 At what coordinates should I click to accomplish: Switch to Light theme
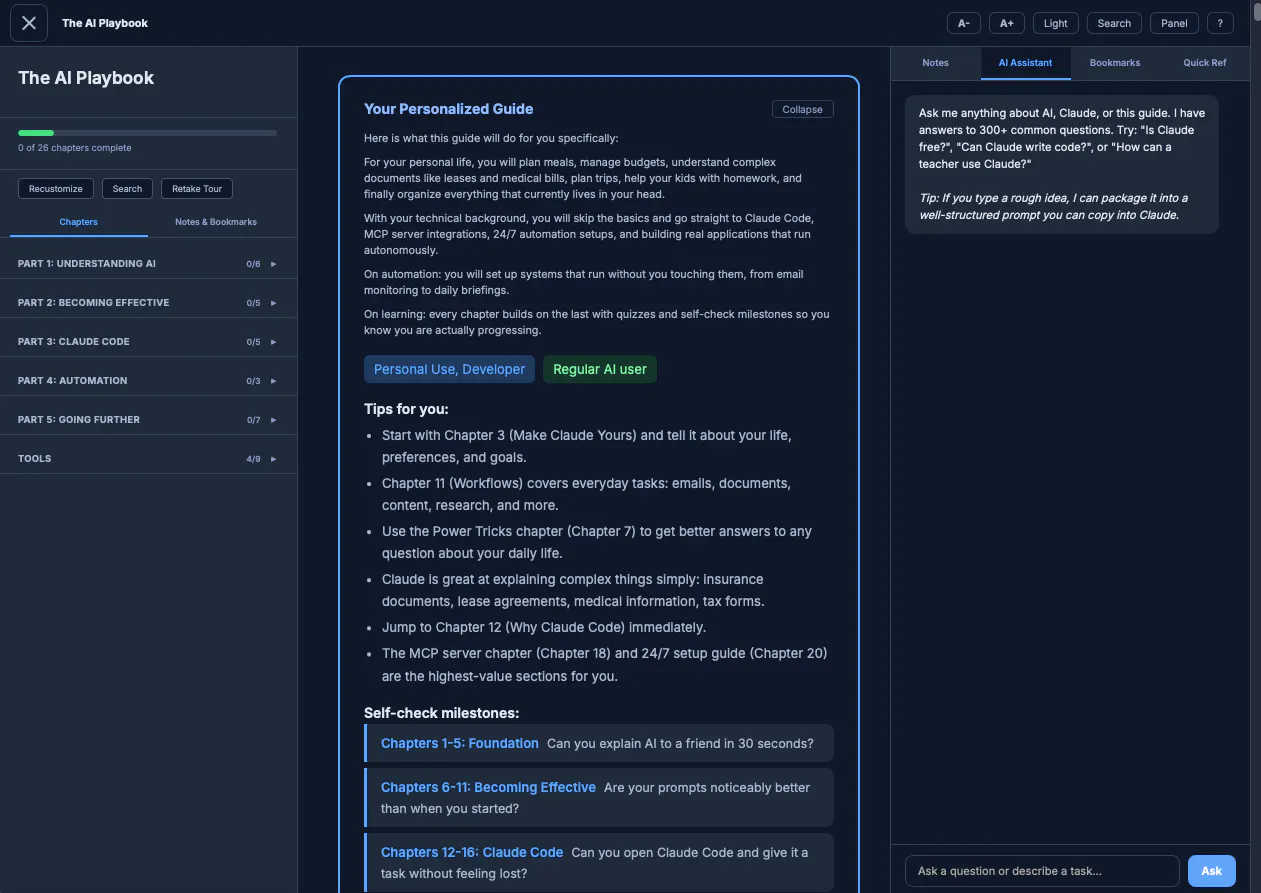(x=1056, y=23)
